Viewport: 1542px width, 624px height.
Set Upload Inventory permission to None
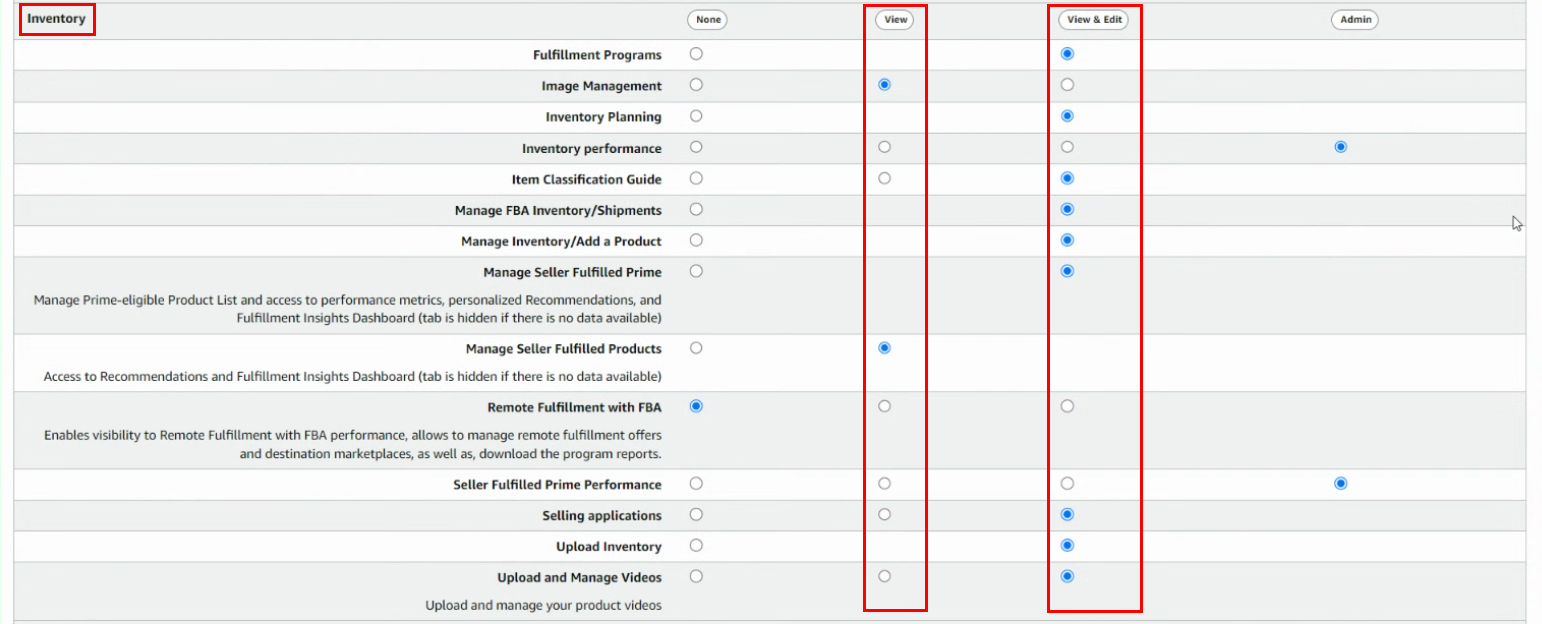(696, 545)
